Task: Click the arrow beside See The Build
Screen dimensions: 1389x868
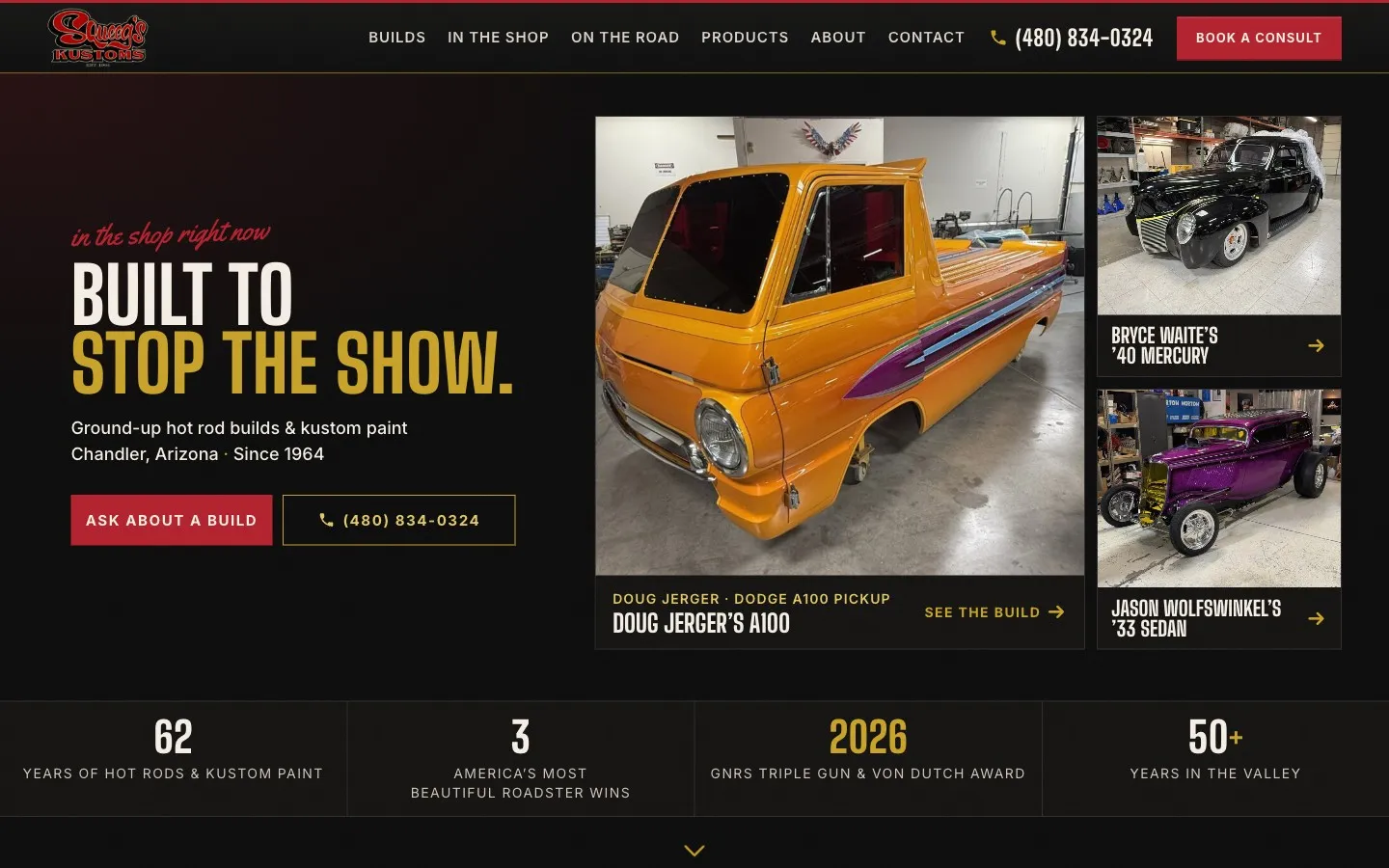Action: pyautogui.click(x=1056, y=611)
